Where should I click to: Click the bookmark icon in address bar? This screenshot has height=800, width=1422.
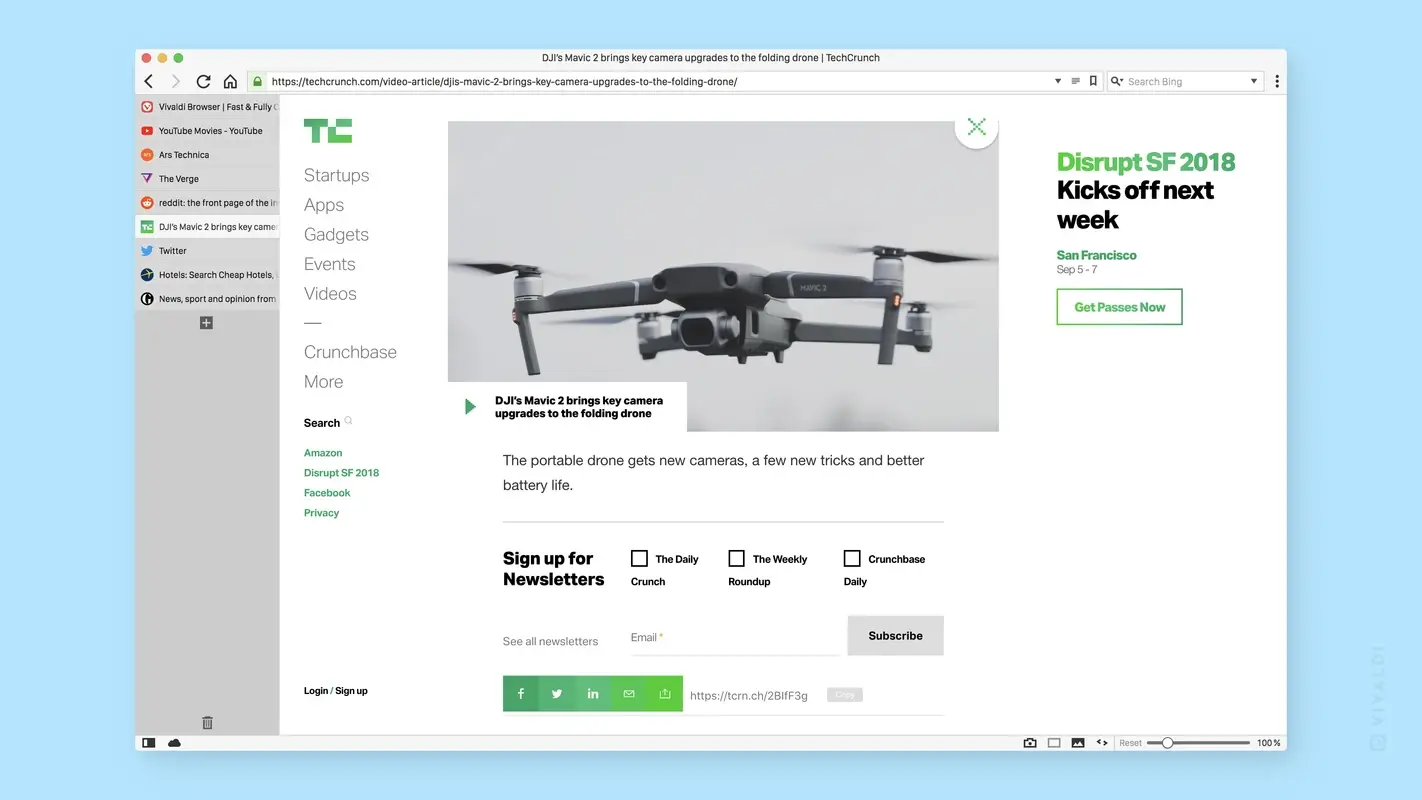coord(1093,82)
